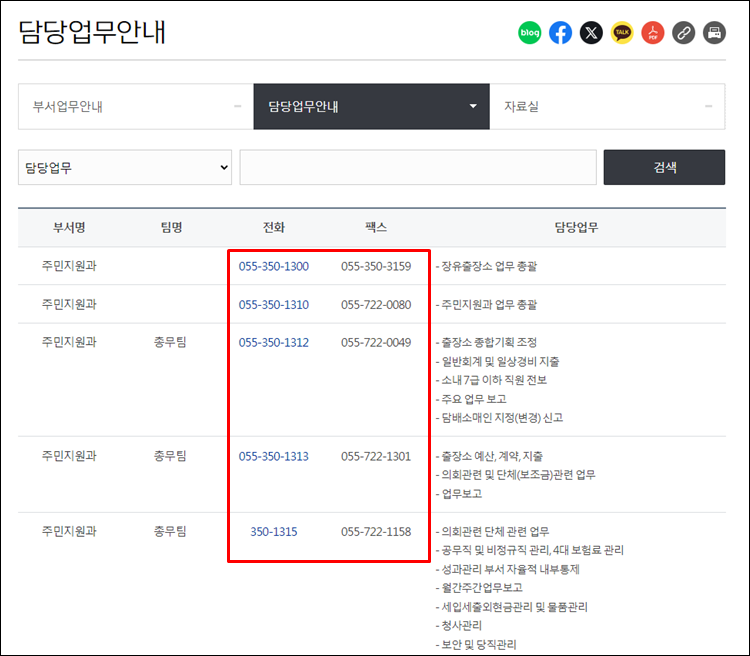
Task: Copy page link icon
Action: (x=684, y=33)
